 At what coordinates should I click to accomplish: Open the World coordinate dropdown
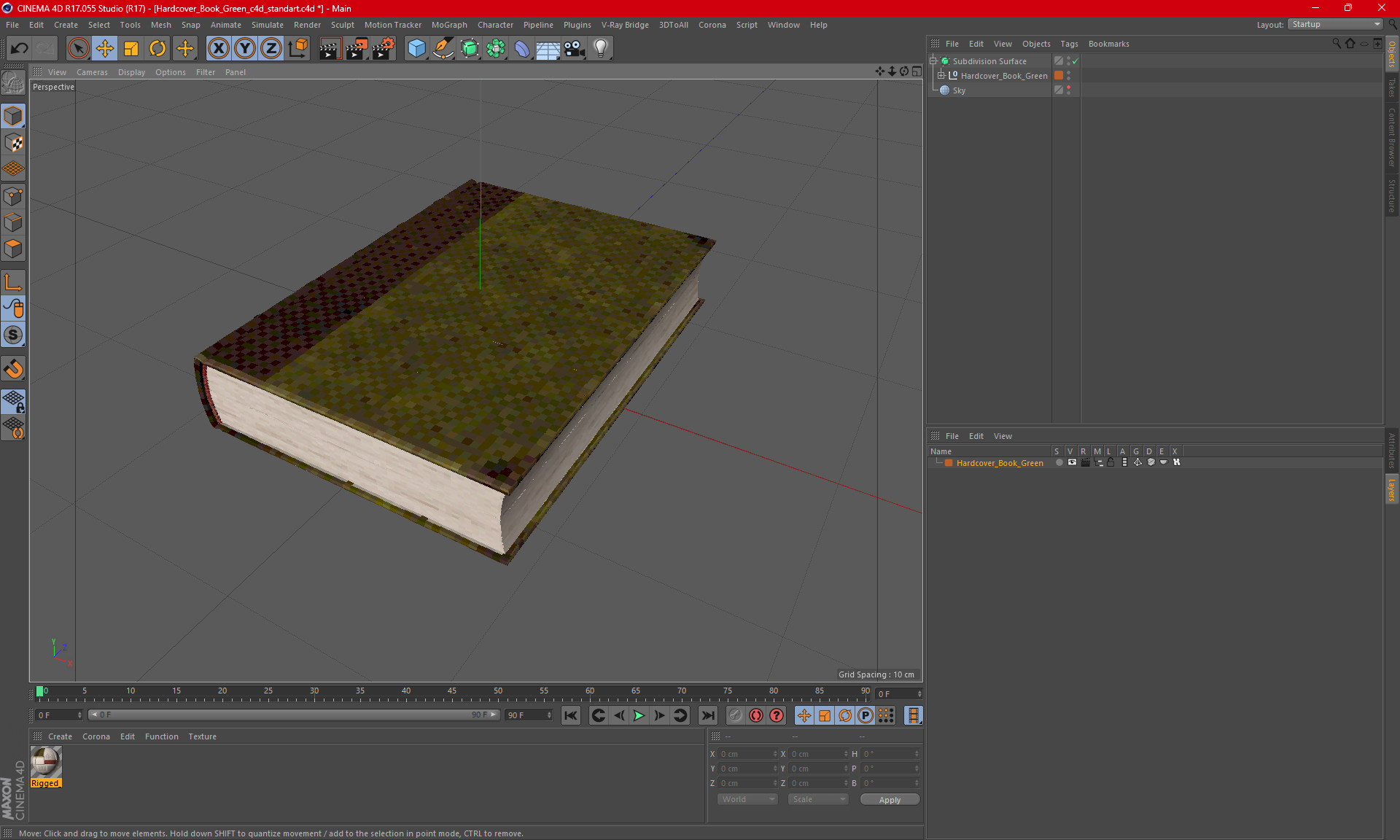click(x=748, y=799)
